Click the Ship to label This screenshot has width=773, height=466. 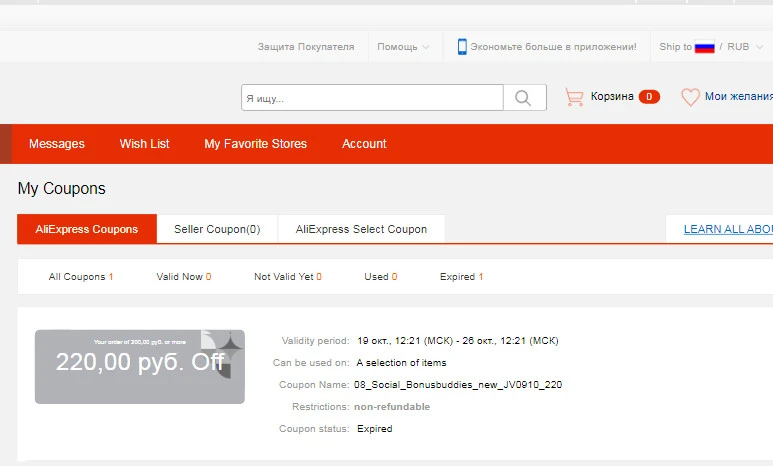675,47
